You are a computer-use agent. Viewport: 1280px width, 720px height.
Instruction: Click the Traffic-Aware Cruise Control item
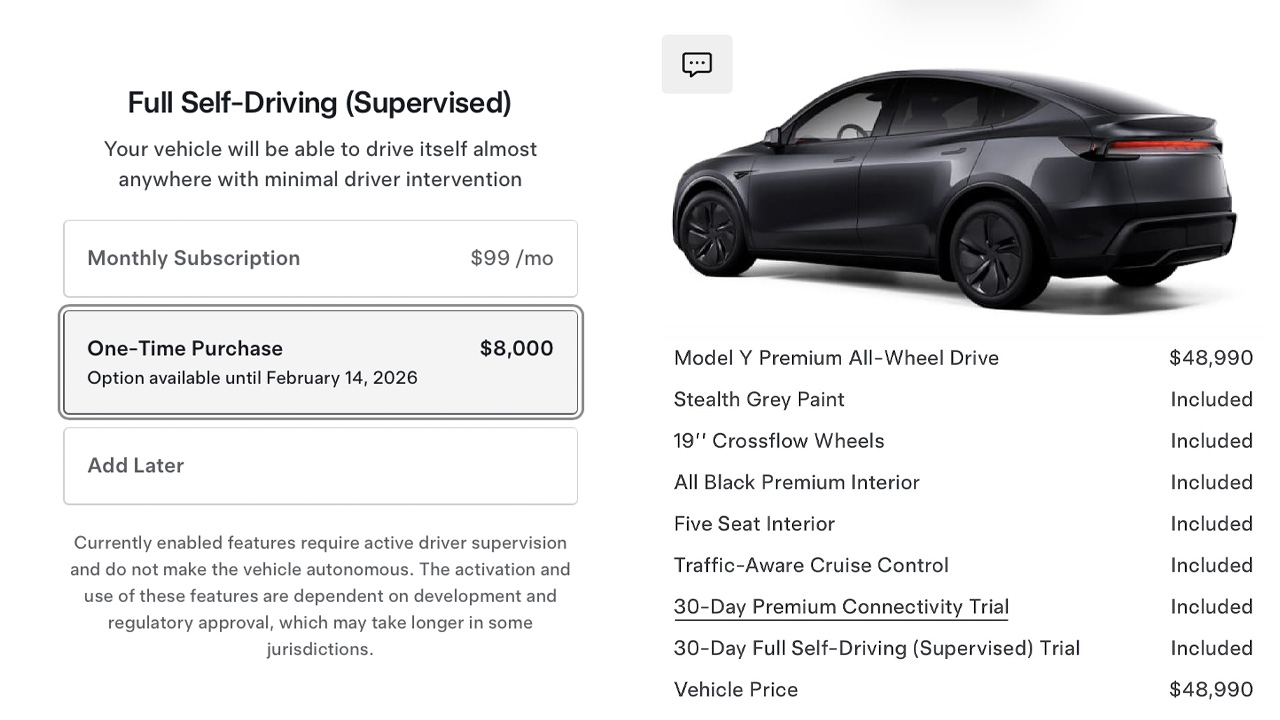pos(811,566)
